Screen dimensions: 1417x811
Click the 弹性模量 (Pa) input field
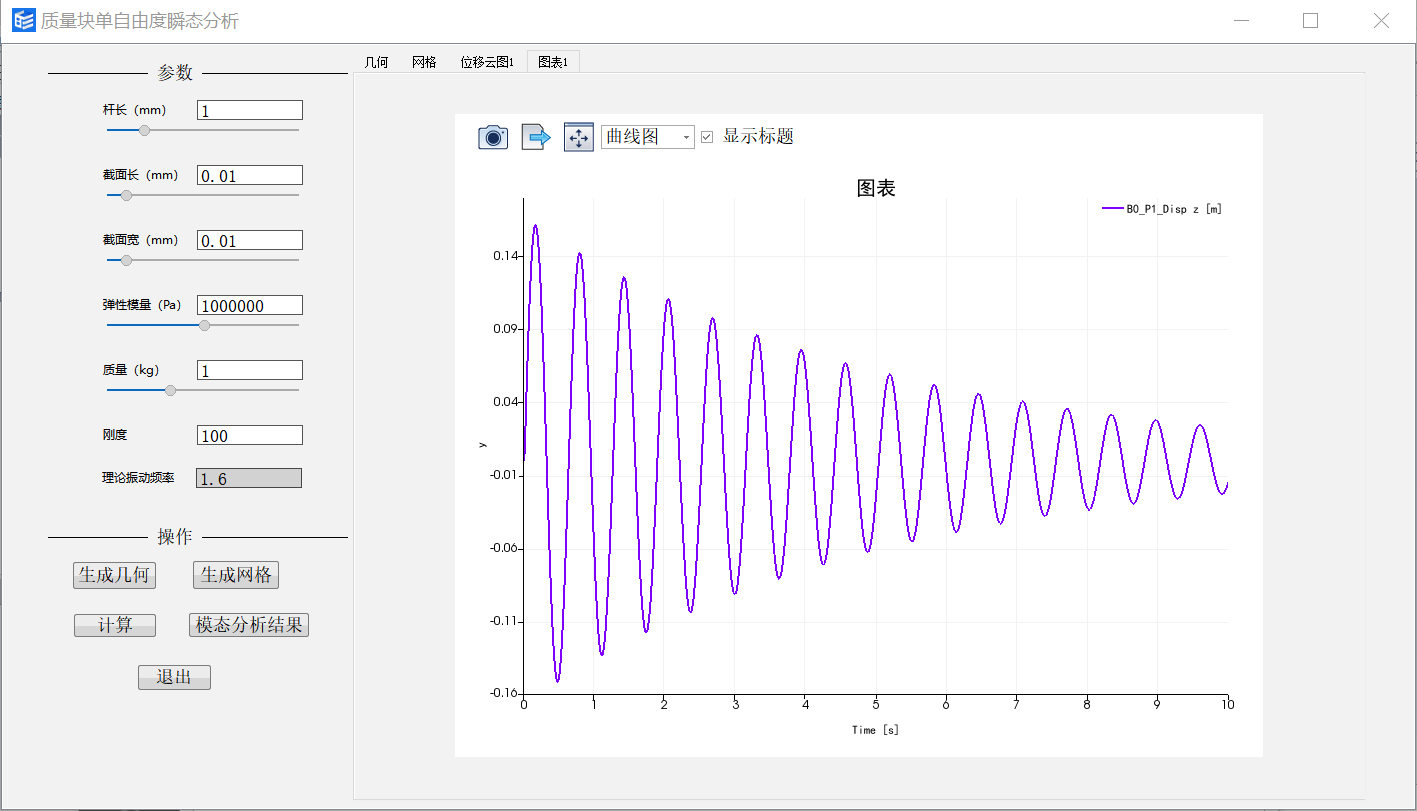click(249, 306)
